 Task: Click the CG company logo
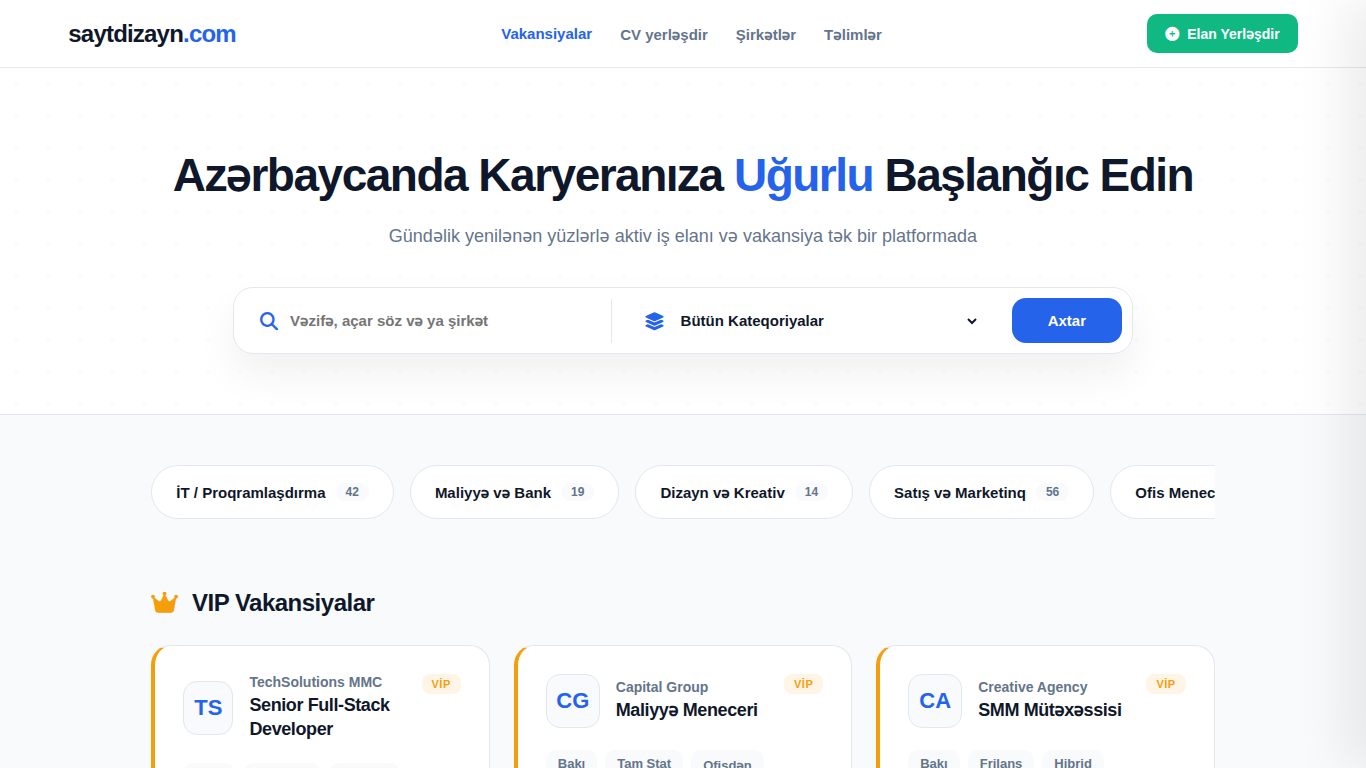[x=572, y=701]
